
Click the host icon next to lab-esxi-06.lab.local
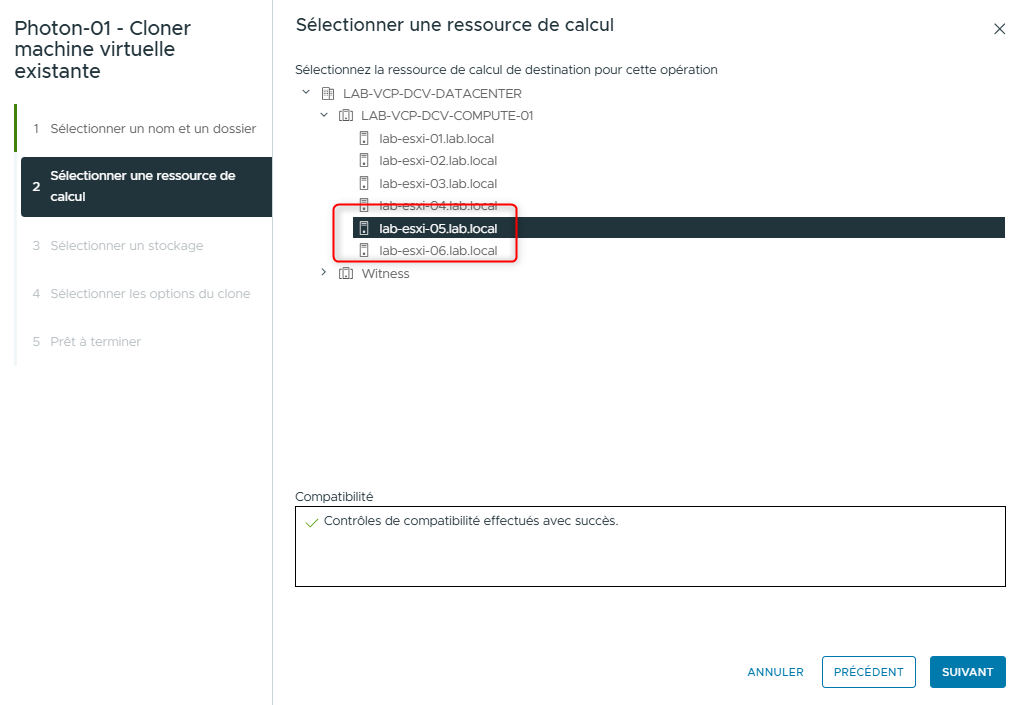pyautogui.click(x=362, y=250)
